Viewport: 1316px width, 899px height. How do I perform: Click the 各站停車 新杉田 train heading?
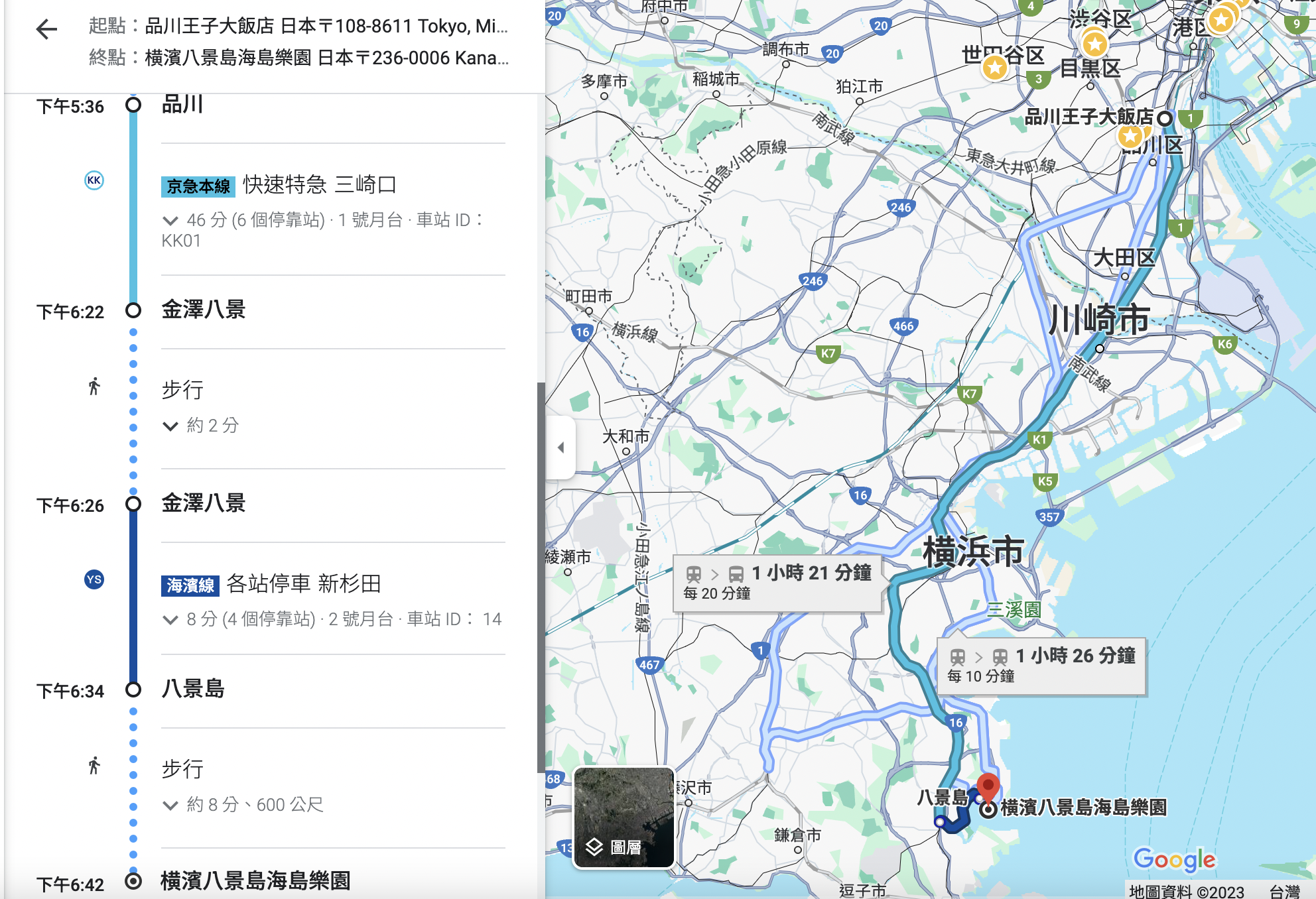304,583
